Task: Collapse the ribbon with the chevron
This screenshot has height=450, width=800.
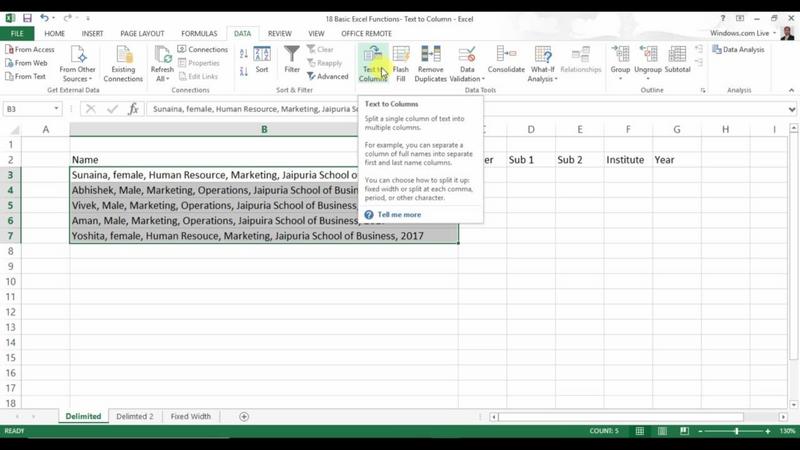Action: (x=791, y=90)
